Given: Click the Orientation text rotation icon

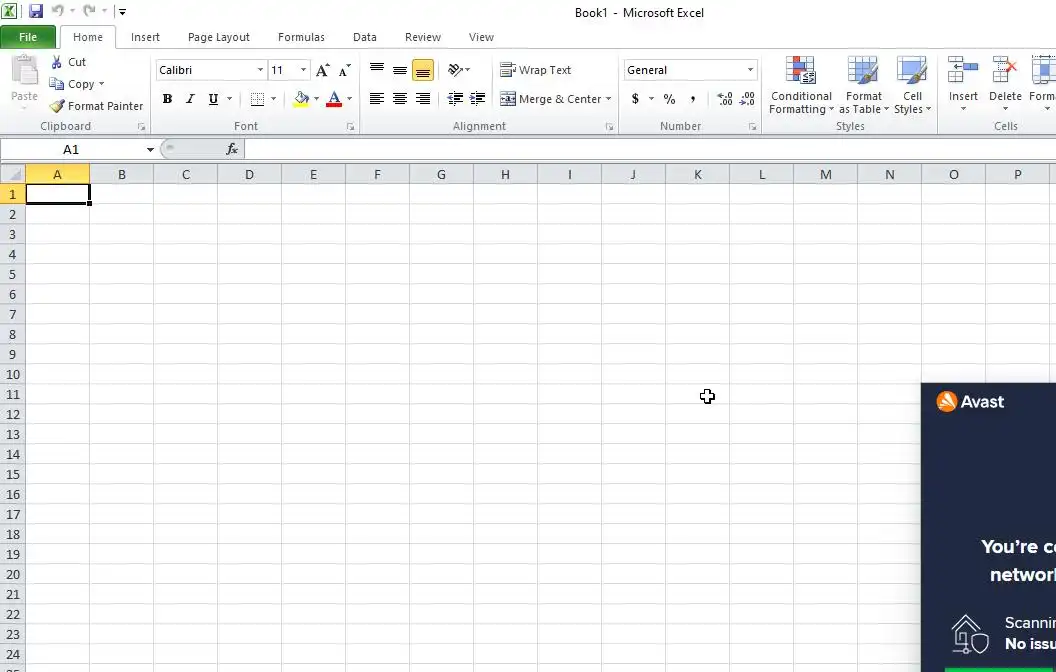Looking at the screenshot, I should (x=456, y=70).
